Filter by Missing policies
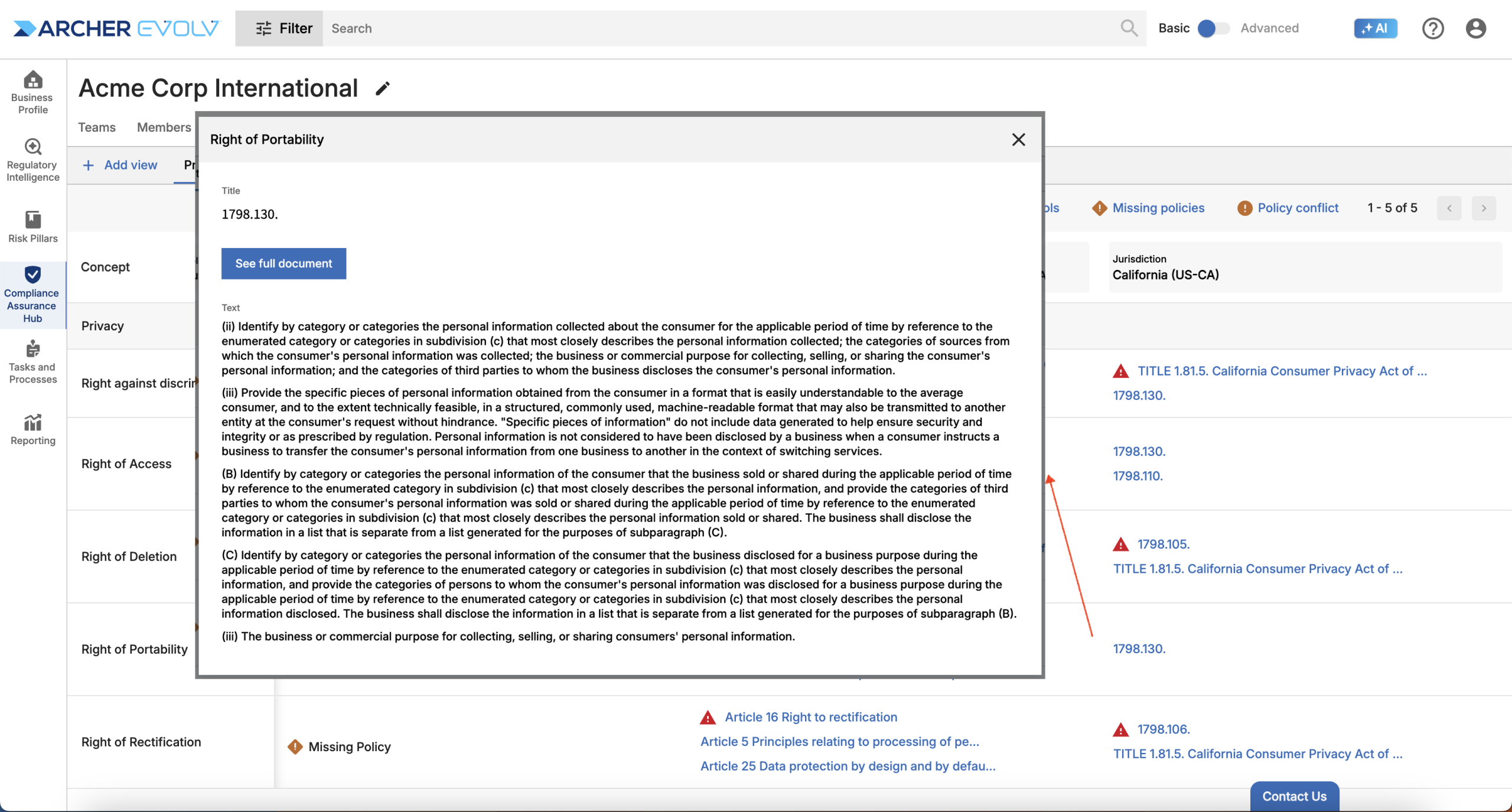This screenshot has height=812, width=1512. (x=1158, y=208)
